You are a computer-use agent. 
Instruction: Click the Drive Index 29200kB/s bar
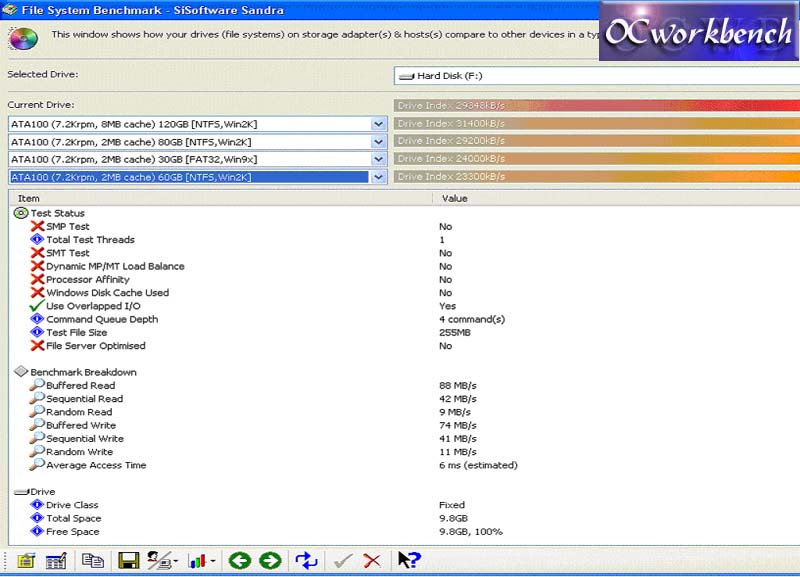click(596, 141)
